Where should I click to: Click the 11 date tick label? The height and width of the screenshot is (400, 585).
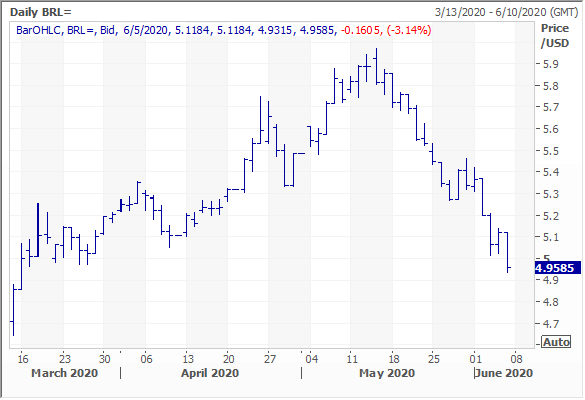352,359
